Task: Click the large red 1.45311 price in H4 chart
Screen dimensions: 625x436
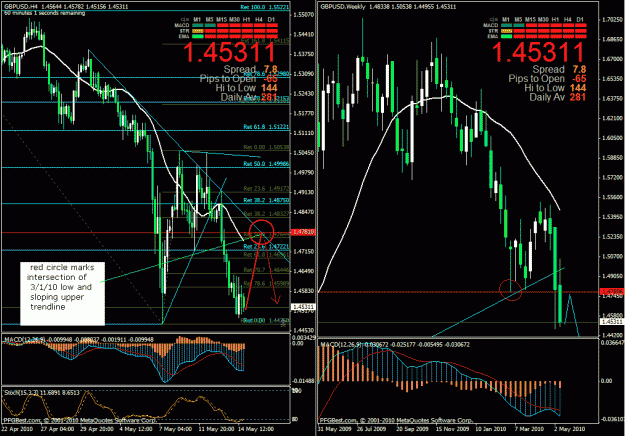Action: pyautogui.click(x=230, y=52)
